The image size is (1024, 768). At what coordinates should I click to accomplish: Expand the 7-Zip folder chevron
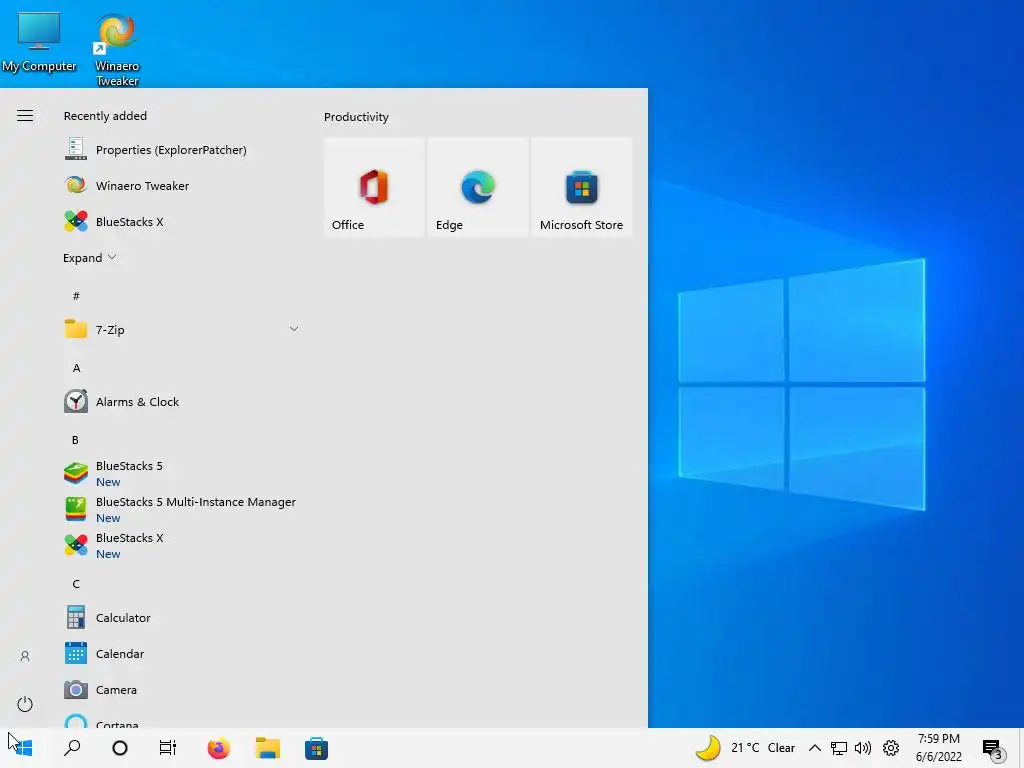click(x=294, y=329)
